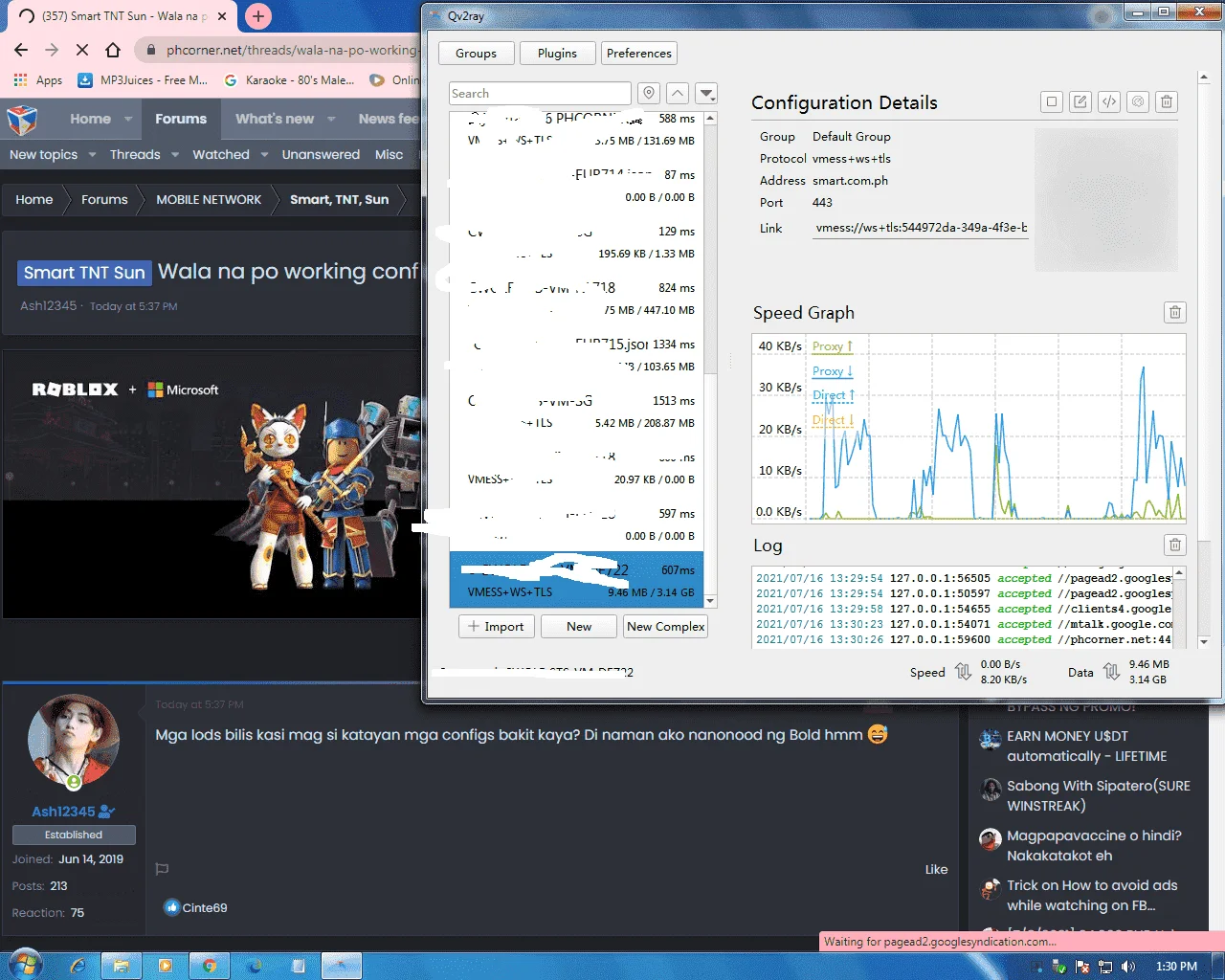Expand the What's new dropdown arrow
This screenshot has height=980, width=1225.
(x=331, y=119)
